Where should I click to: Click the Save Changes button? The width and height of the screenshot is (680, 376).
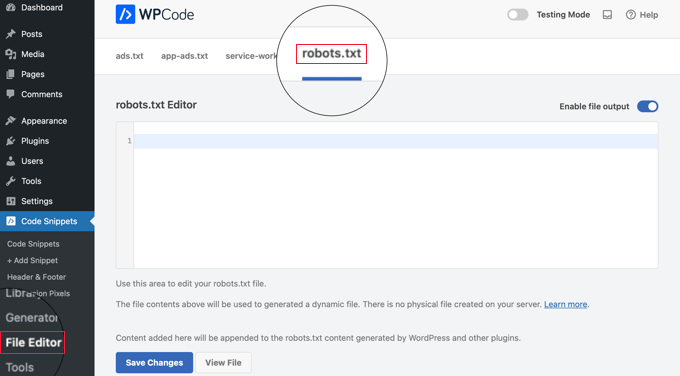coord(154,363)
